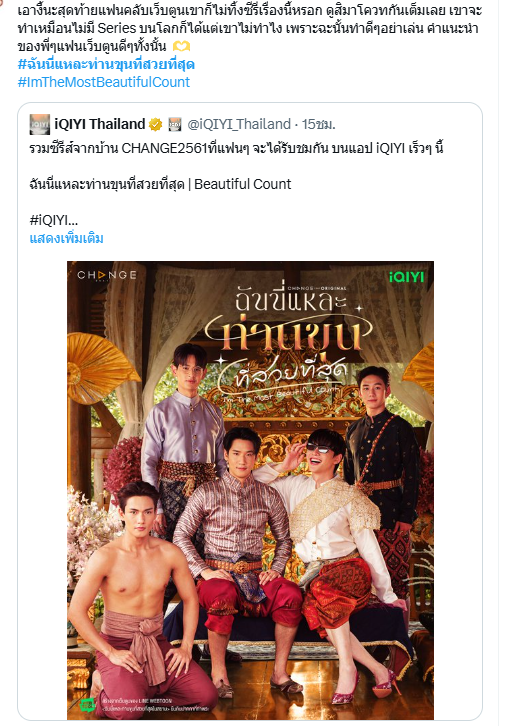Click the CHANGE logo on the poster
Image resolution: width=515 pixels, height=726 pixels.
(107, 275)
